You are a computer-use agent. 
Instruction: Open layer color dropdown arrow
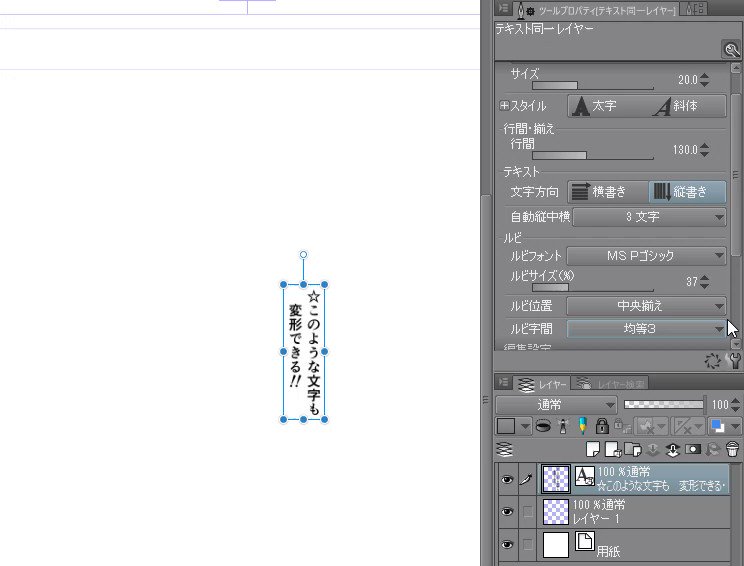point(735,426)
